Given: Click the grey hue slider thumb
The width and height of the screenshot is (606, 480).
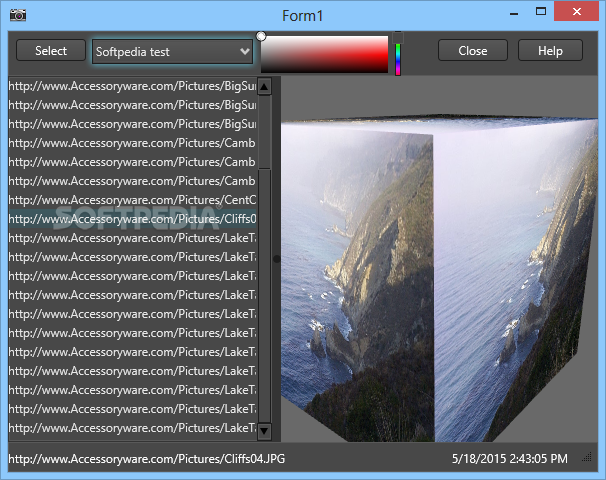Looking at the screenshot, I should (x=398, y=37).
